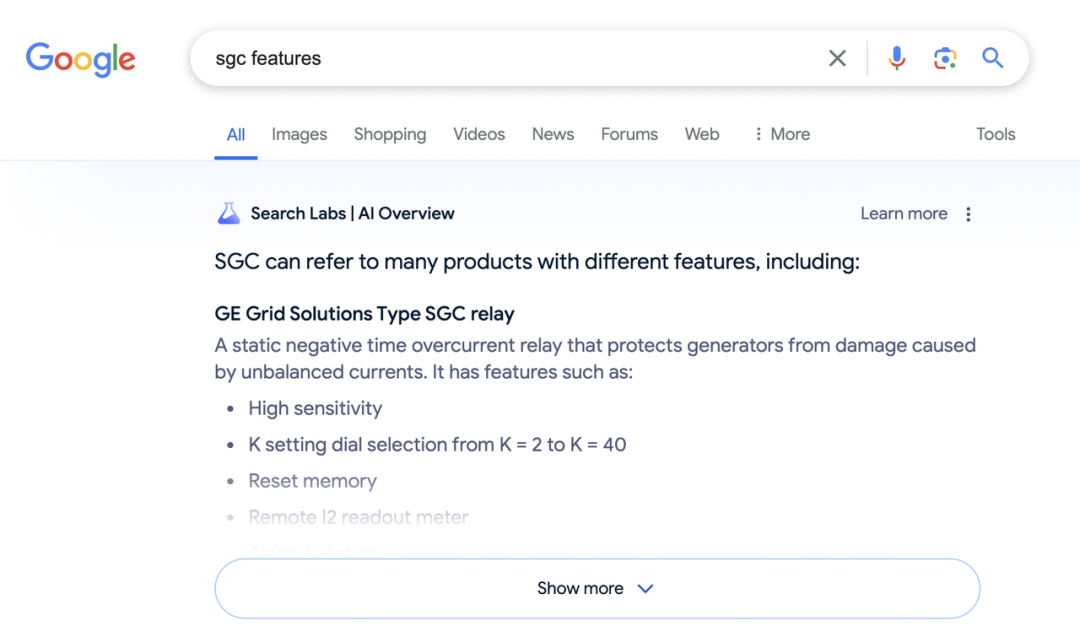The width and height of the screenshot is (1080, 637).
Task: Click the 'K setting dial selection' bullet item
Action: (x=437, y=445)
